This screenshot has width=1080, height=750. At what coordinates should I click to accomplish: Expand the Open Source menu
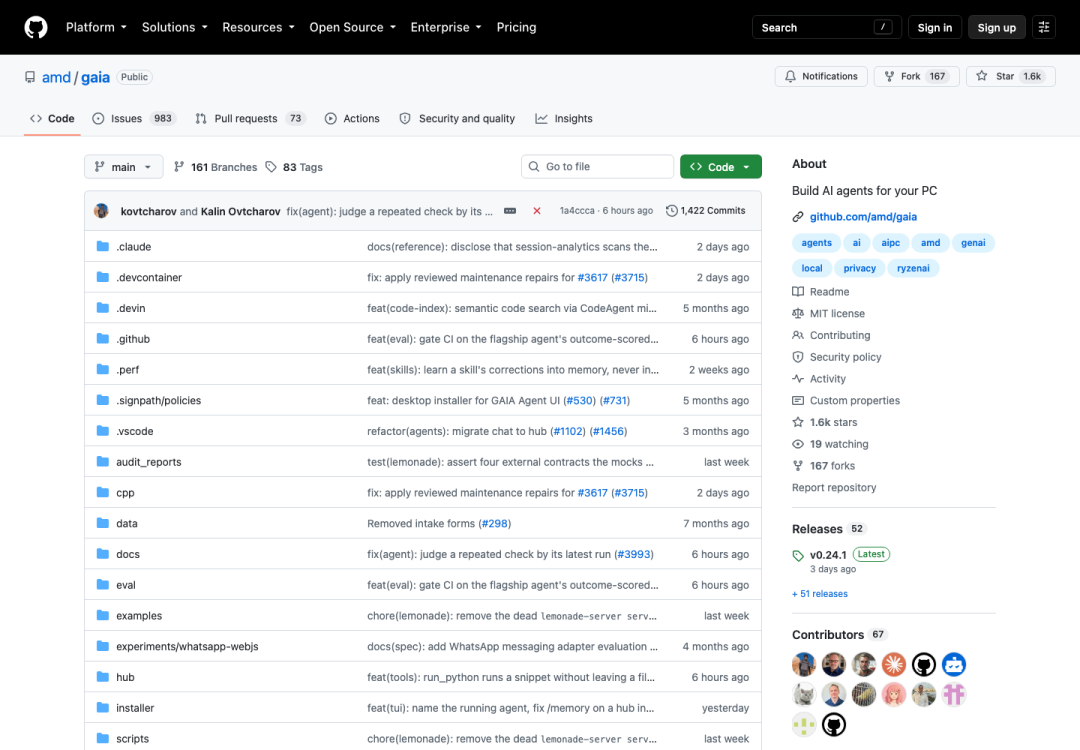coord(353,28)
